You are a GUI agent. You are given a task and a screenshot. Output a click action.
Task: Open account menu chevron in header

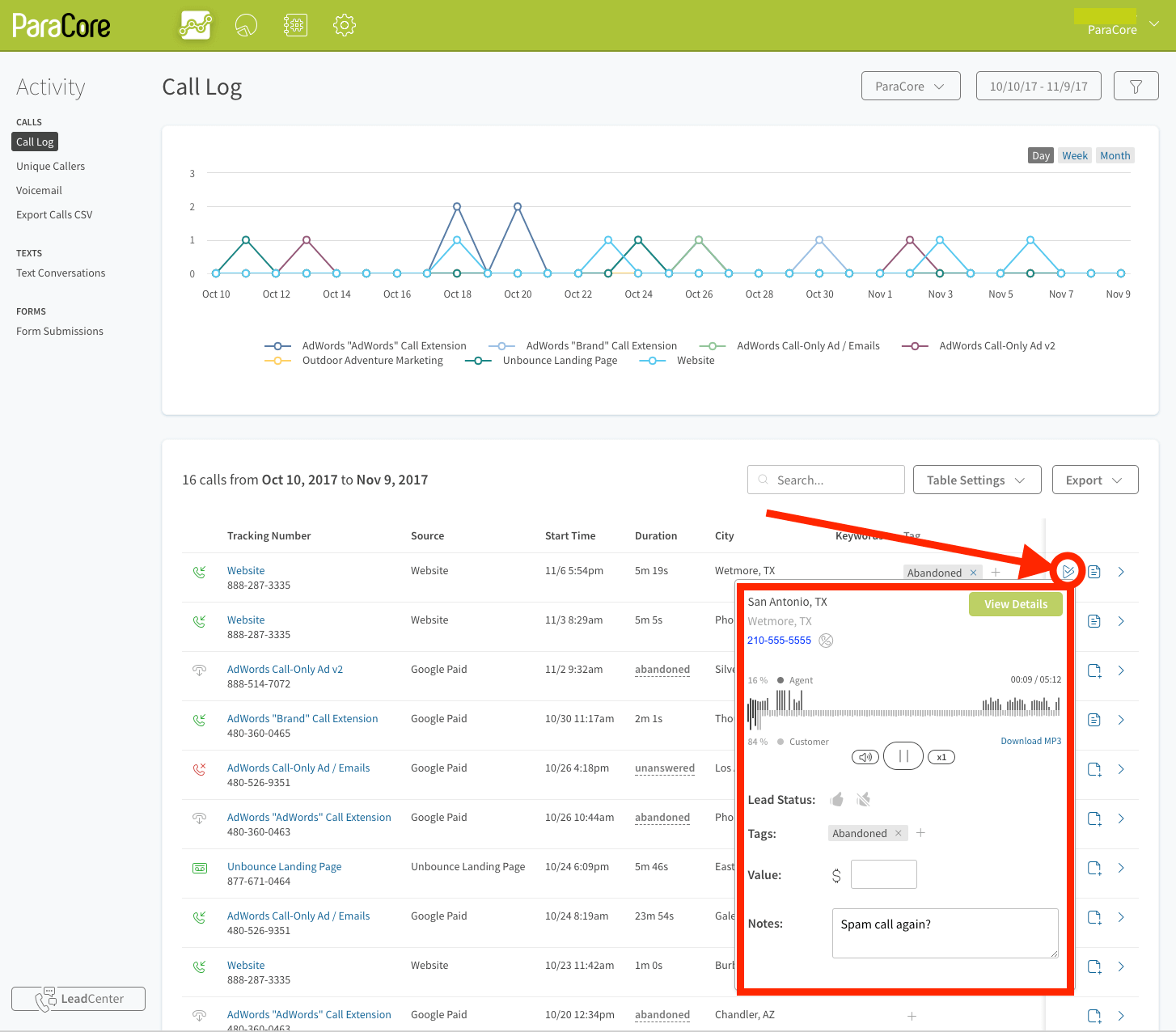[x=1154, y=24]
